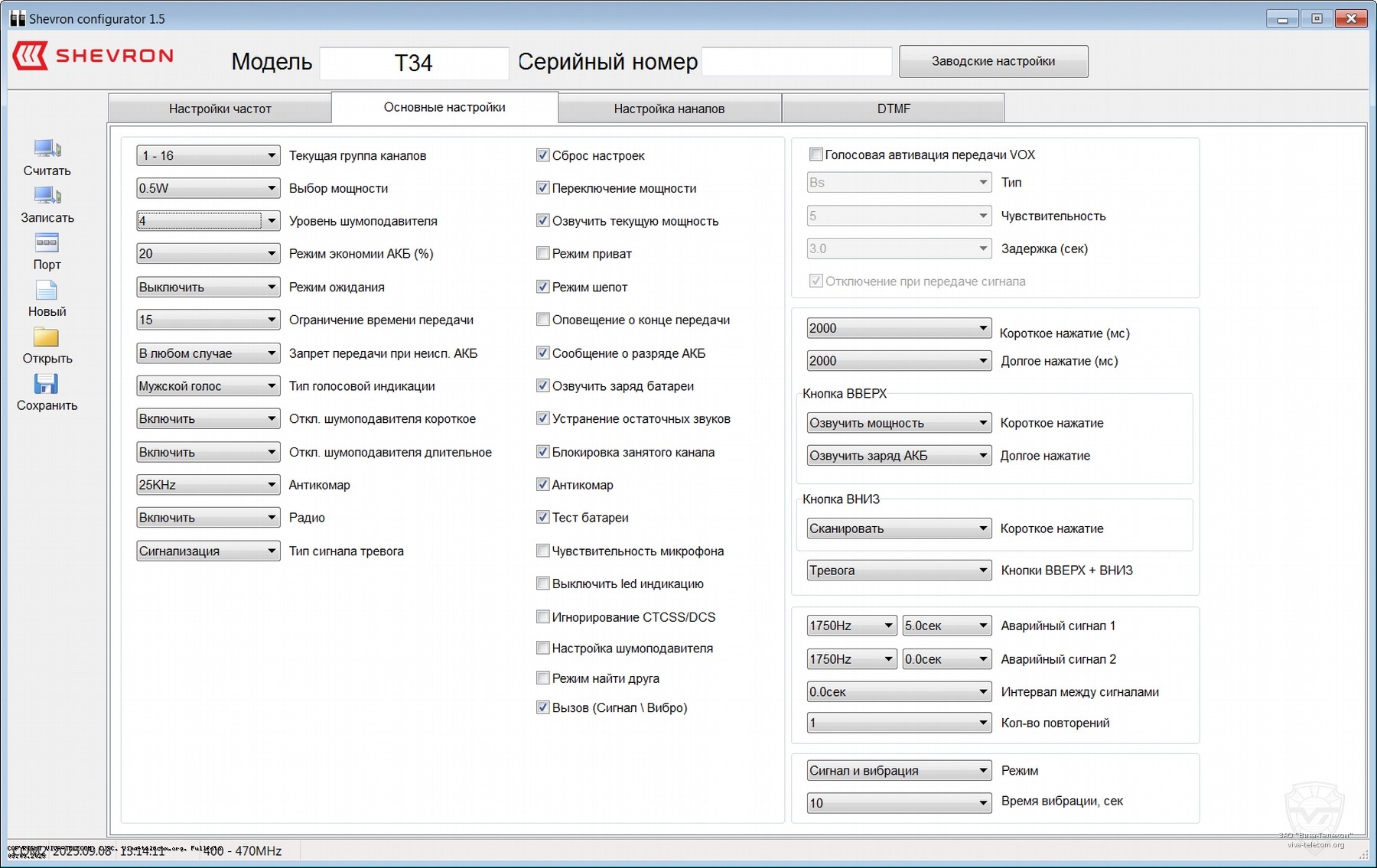Create a new file with Новый icon

47,291
